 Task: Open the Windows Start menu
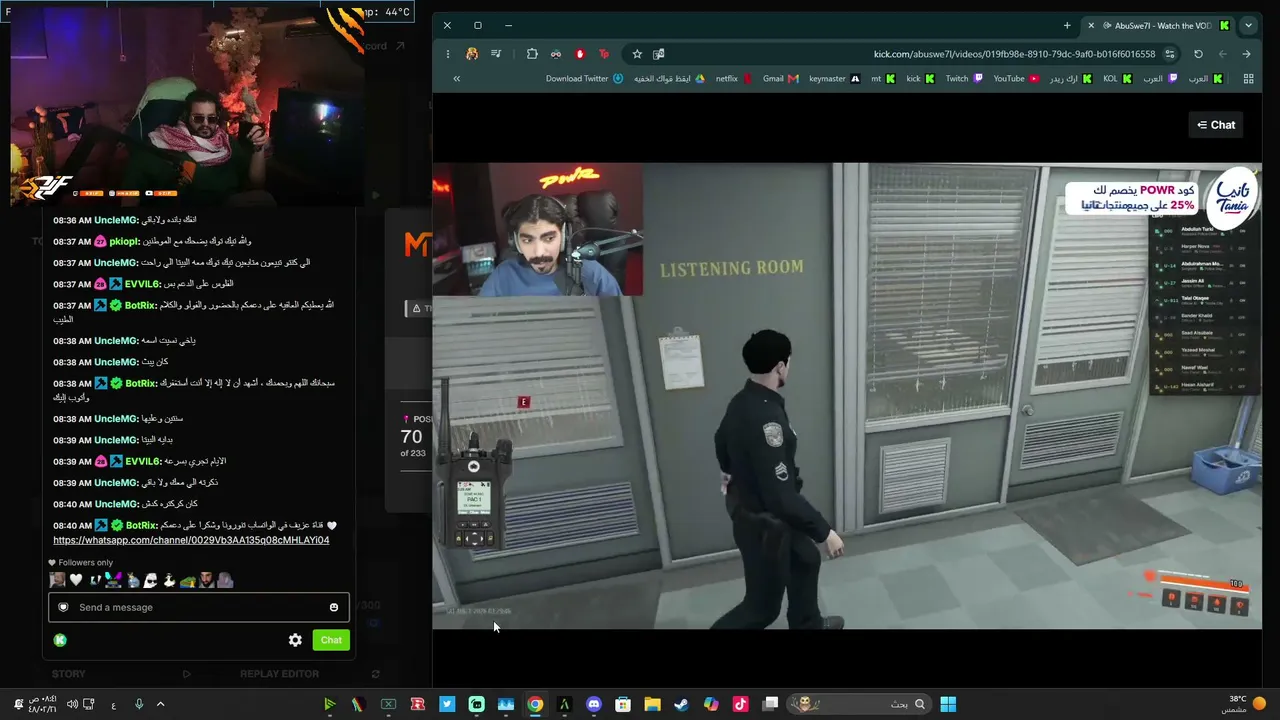point(948,704)
